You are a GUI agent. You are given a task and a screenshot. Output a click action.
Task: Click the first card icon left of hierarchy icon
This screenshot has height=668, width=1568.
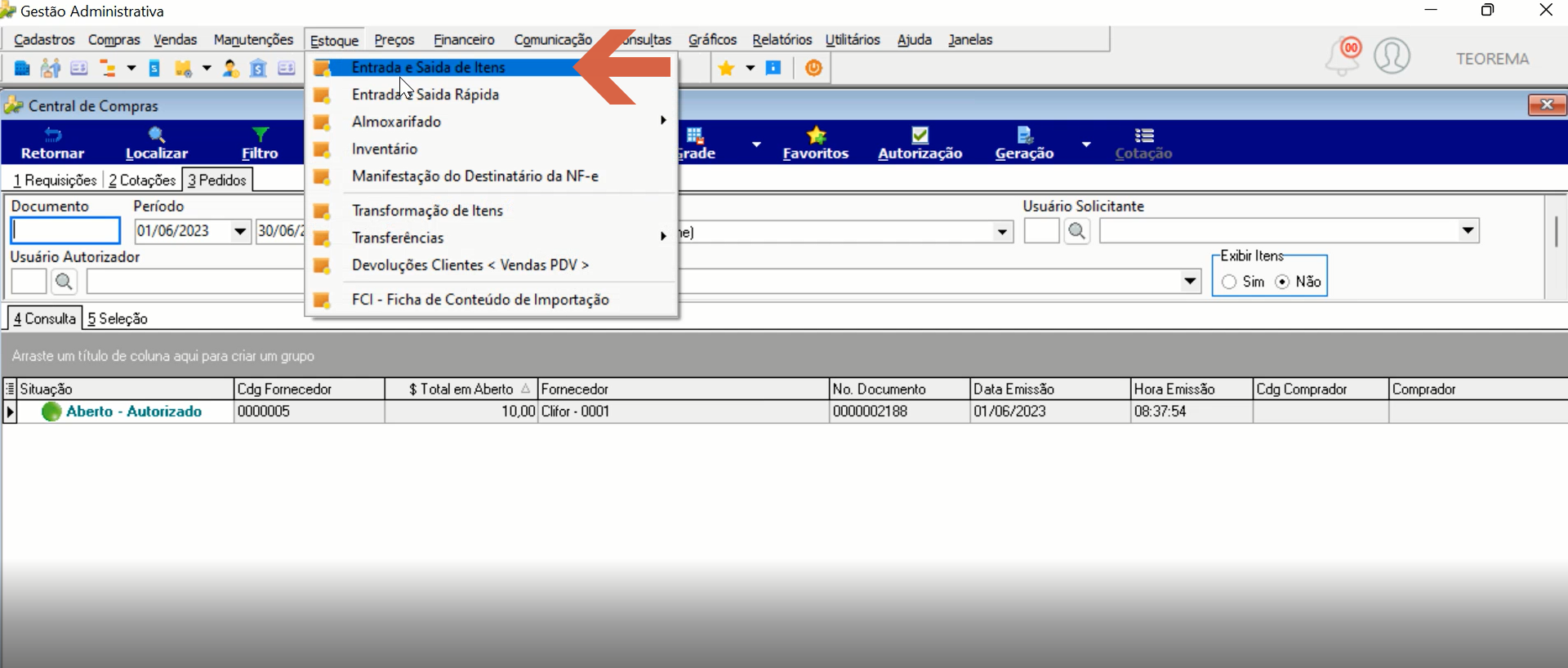point(78,69)
